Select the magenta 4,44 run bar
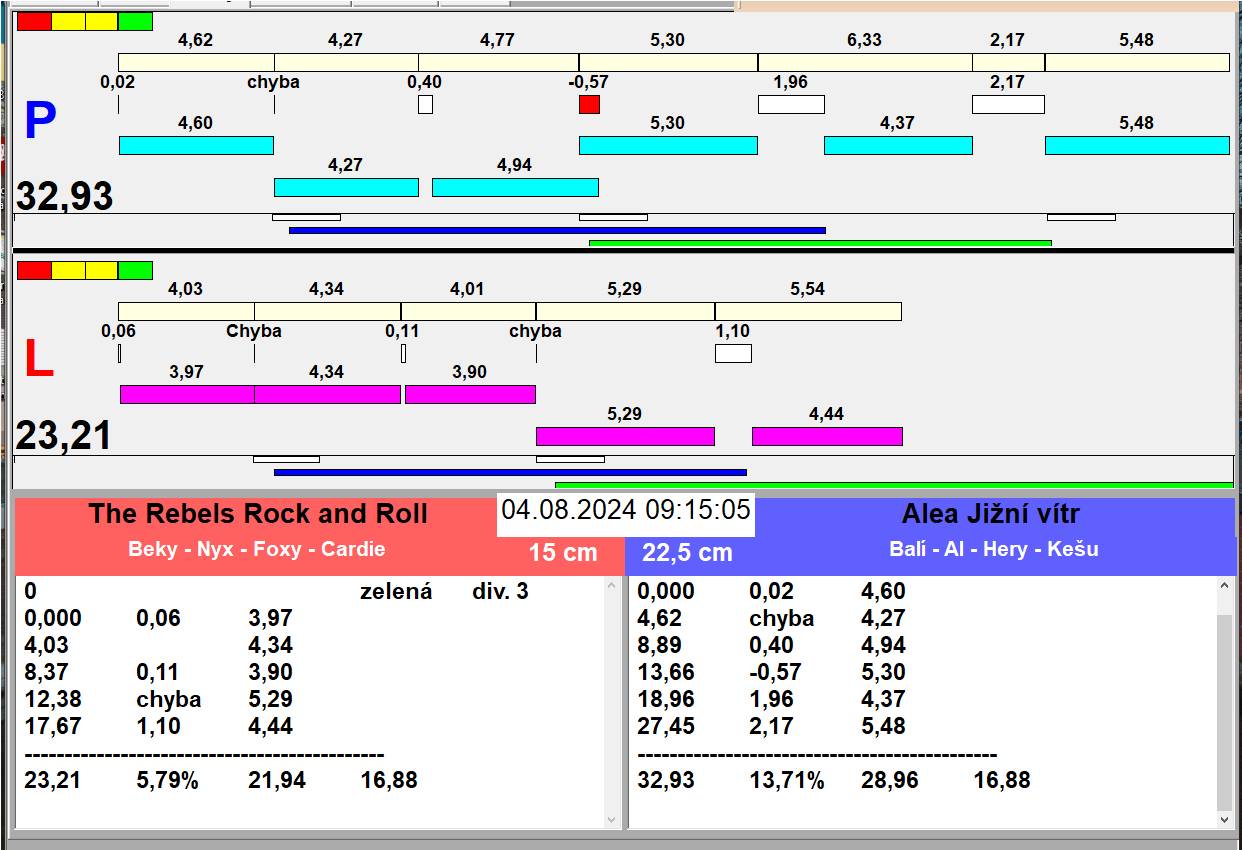This screenshot has height=850, width=1242. point(827,436)
